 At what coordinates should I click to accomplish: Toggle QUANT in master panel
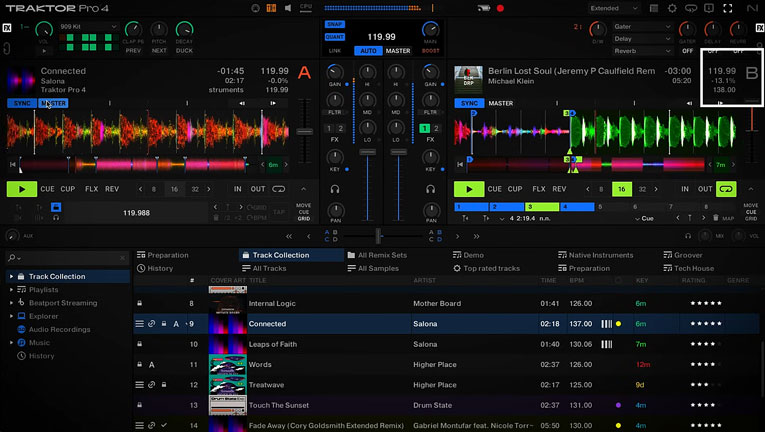tap(335, 37)
